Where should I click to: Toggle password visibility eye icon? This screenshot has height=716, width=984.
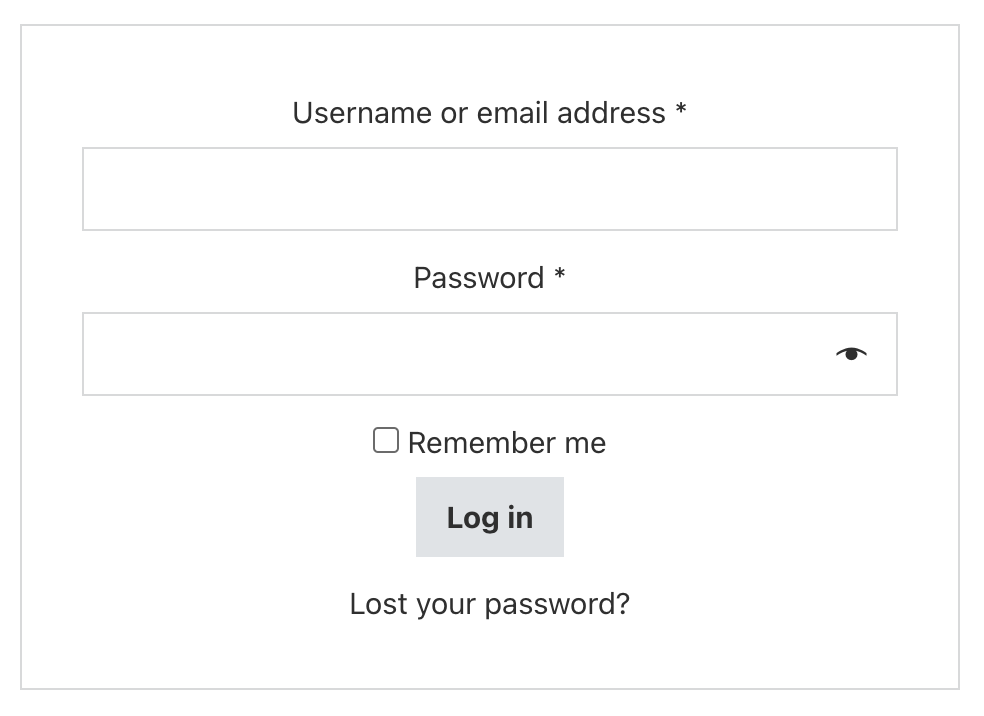point(851,355)
